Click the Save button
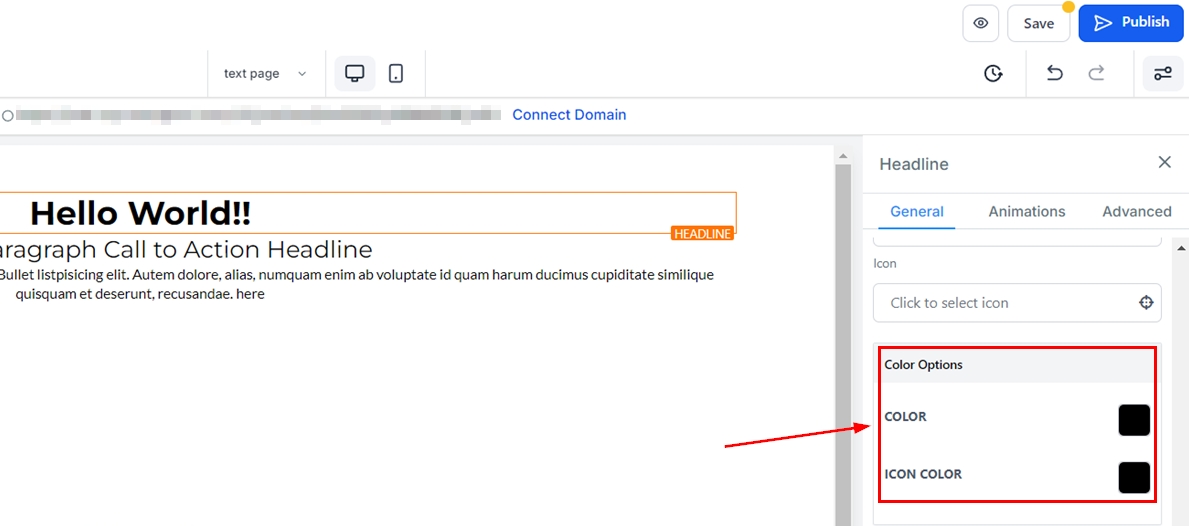1189x526 pixels. [x=1038, y=23]
